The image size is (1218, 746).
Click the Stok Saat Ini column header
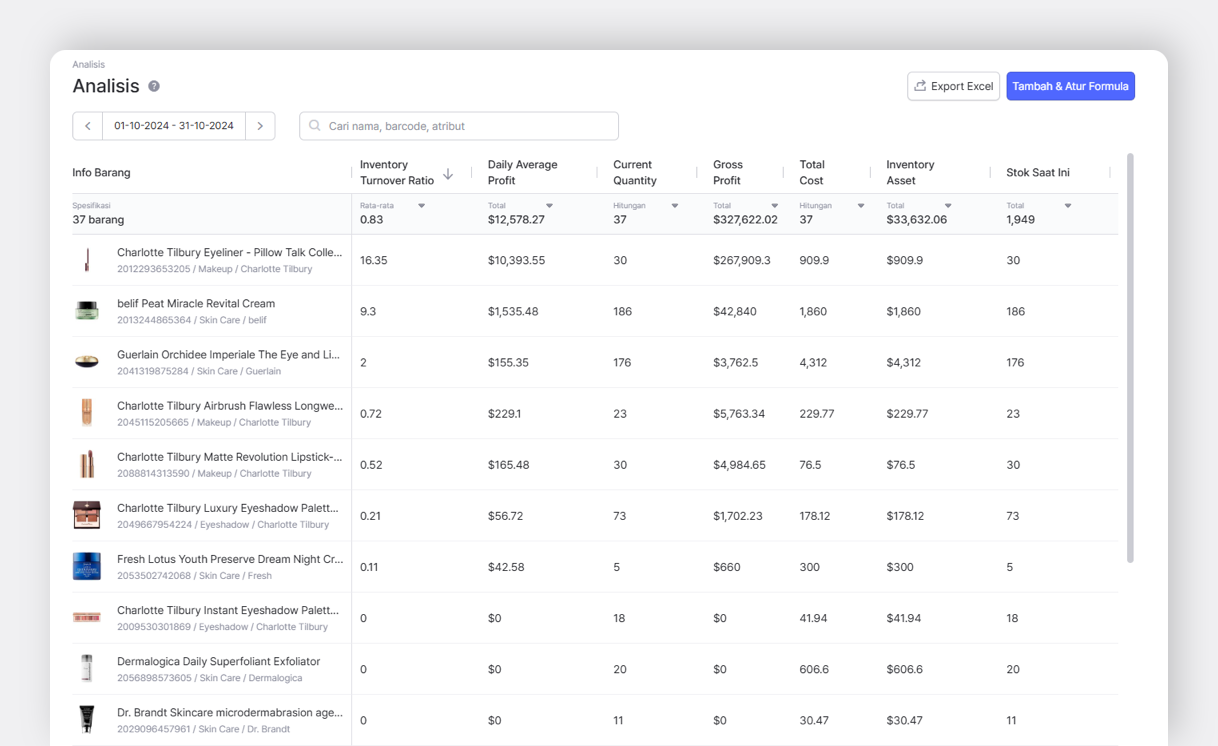(1038, 172)
